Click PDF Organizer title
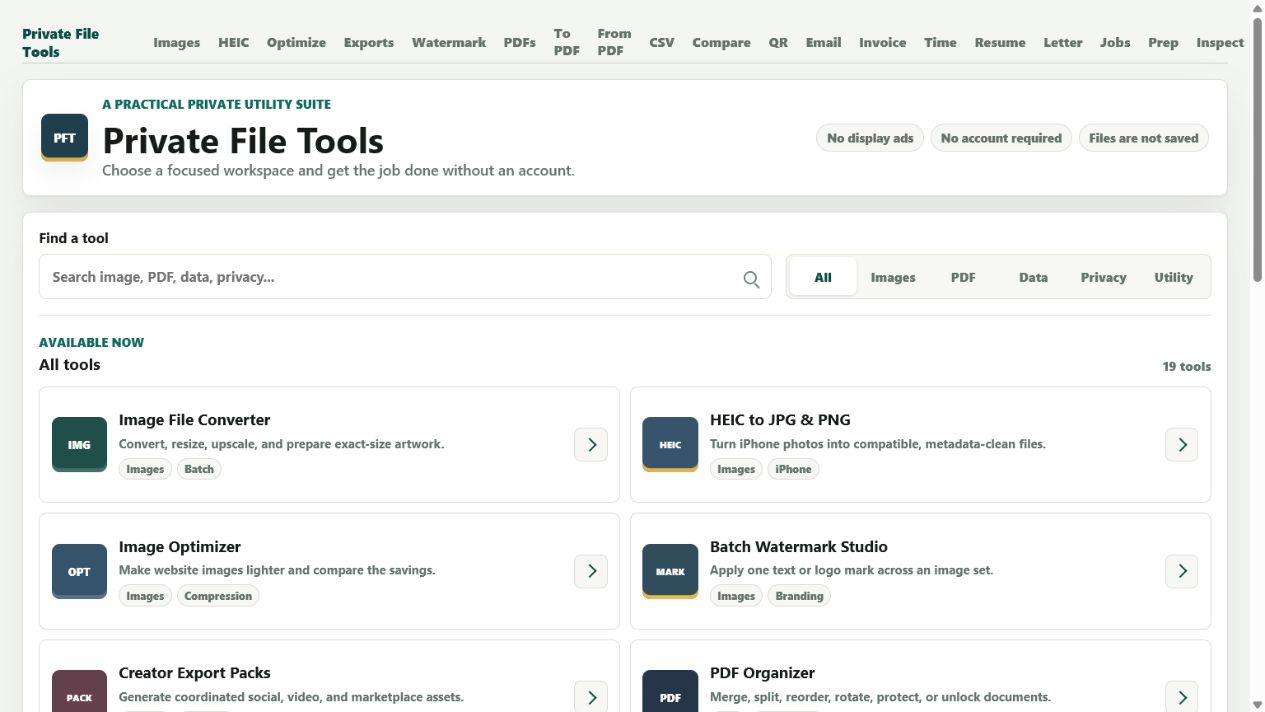Screen dimensions: 1265x712 (x=762, y=673)
